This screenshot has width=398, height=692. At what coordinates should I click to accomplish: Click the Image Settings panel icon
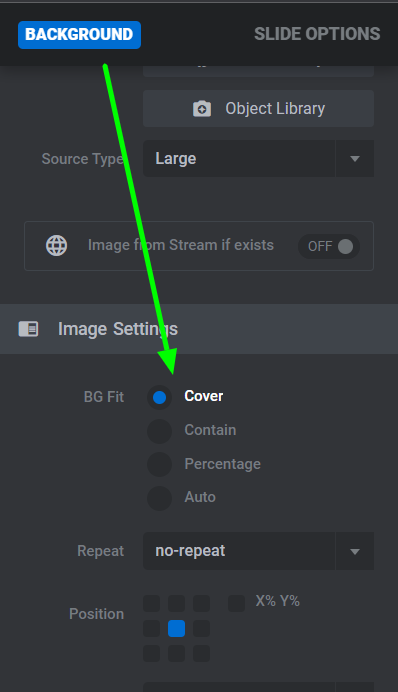click(x=28, y=329)
